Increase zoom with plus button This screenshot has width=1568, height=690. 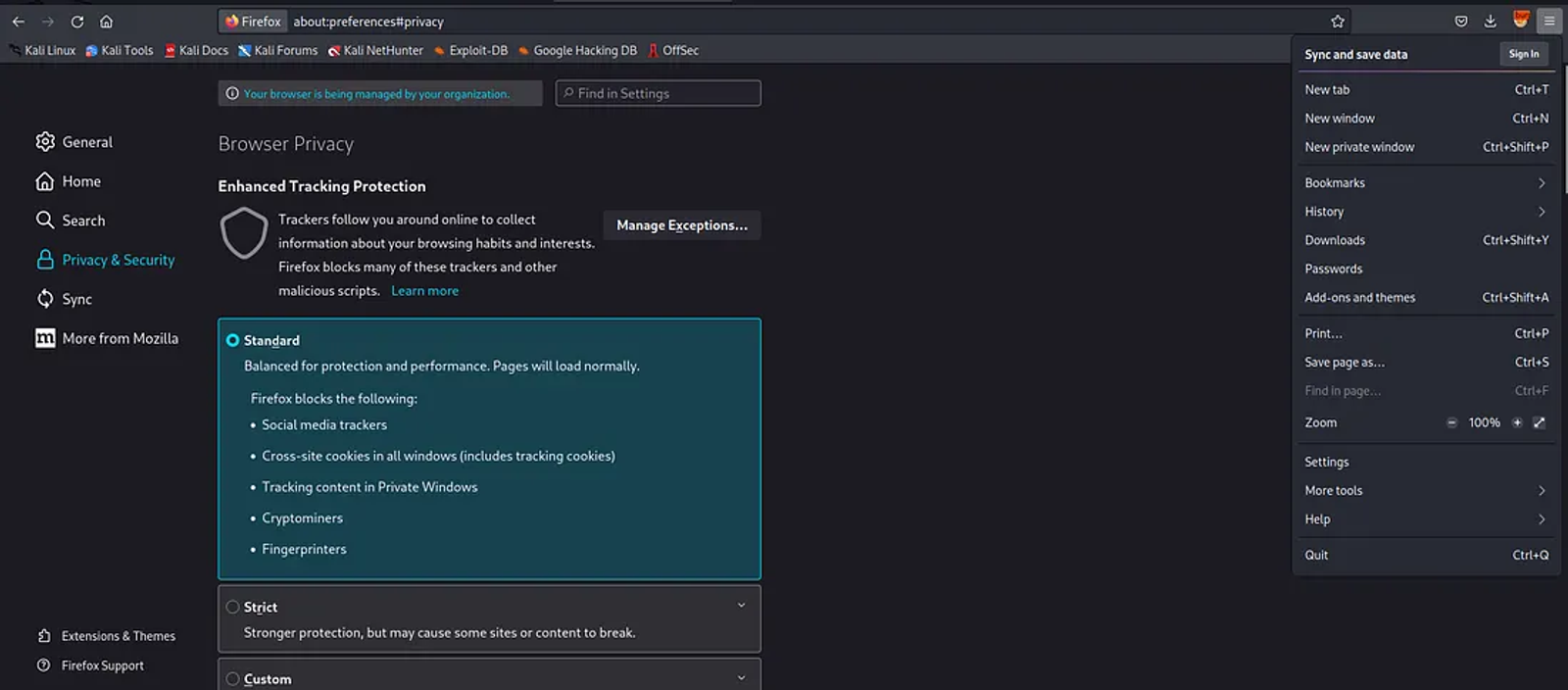click(x=1517, y=422)
